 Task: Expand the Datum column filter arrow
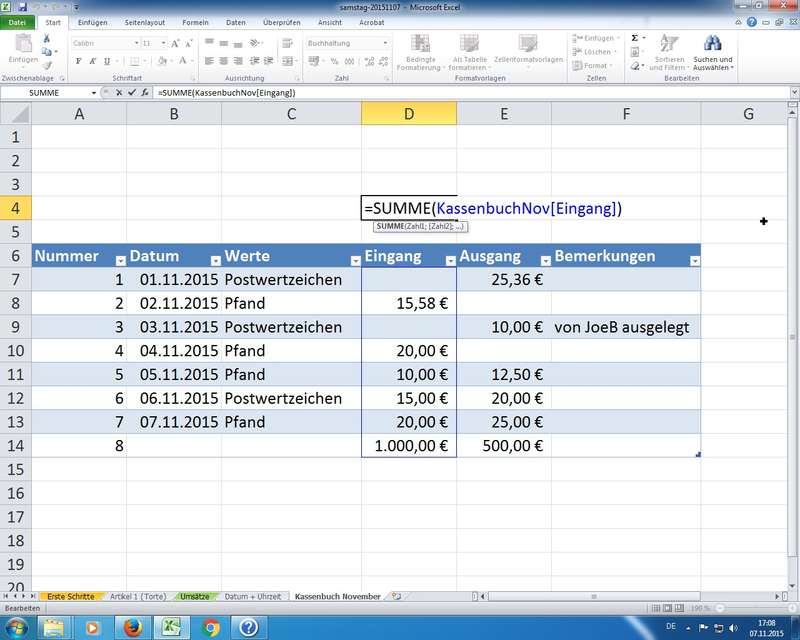215,260
